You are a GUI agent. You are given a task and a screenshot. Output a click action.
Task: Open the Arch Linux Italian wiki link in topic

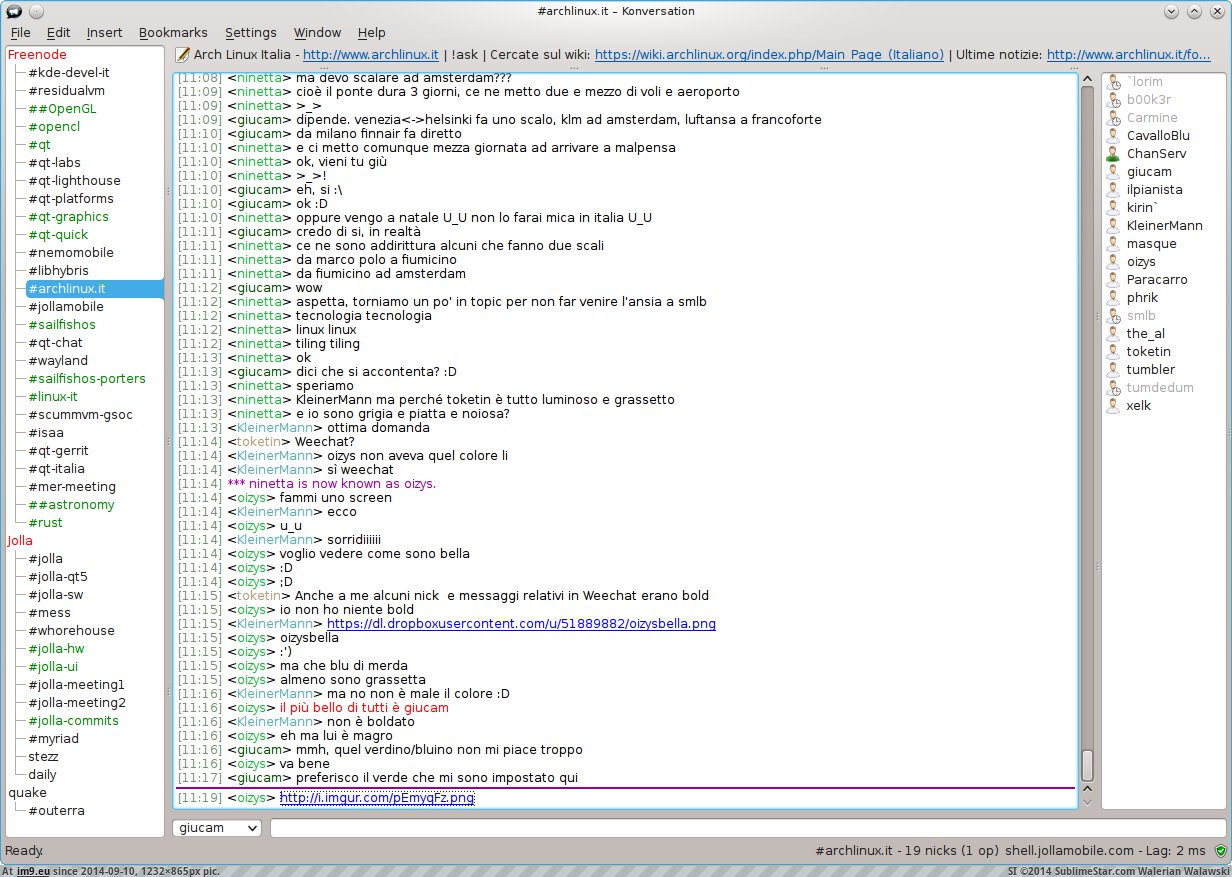tap(769, 55)
